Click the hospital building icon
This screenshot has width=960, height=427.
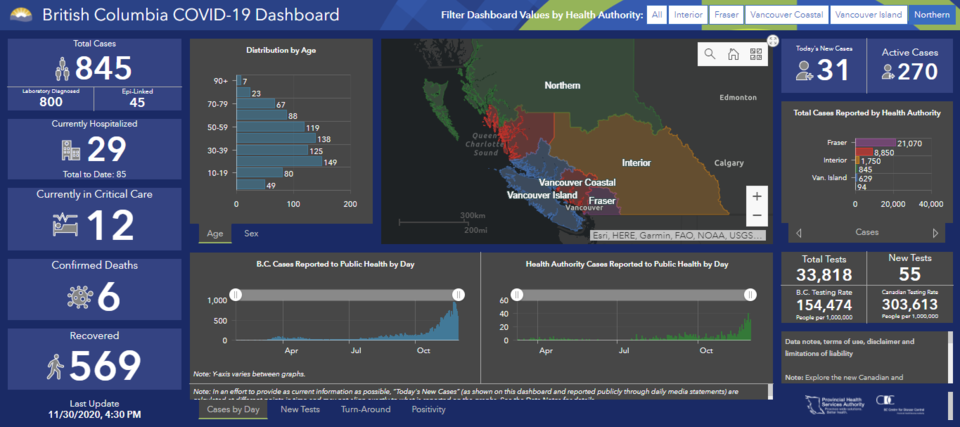[70, 149]
